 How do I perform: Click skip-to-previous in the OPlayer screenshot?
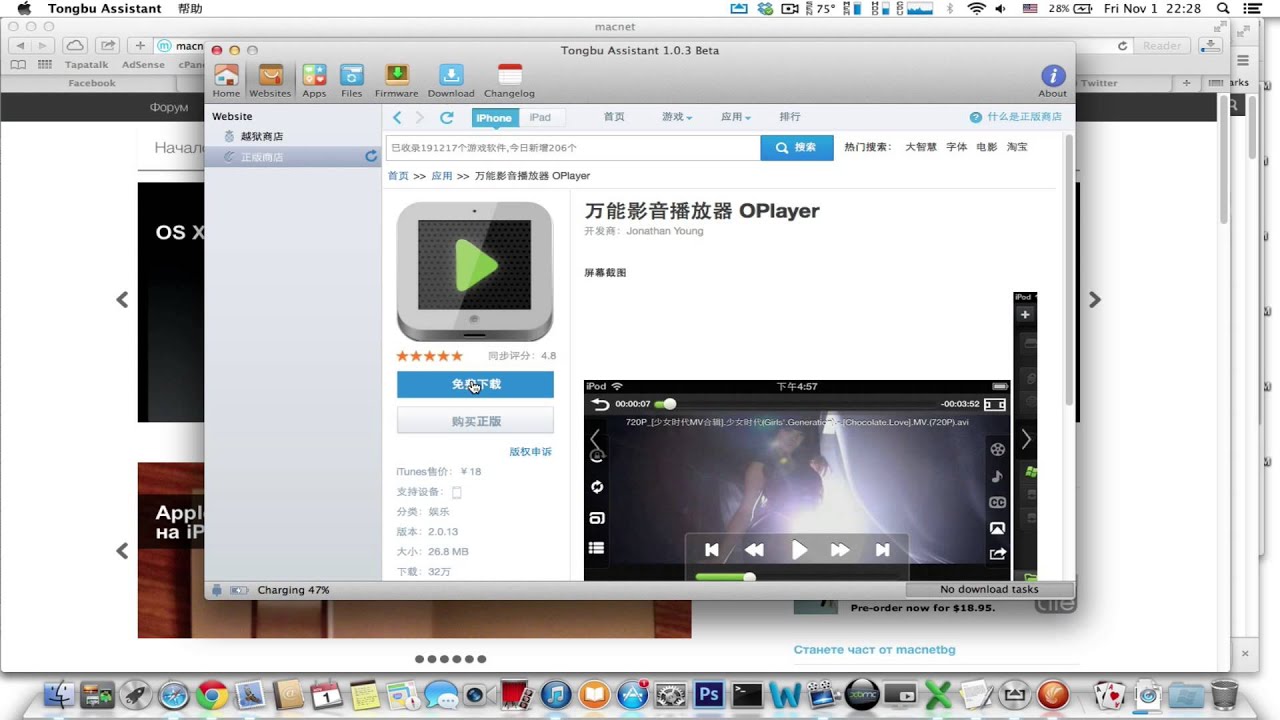pyautogui.click(x=712, y=550)
